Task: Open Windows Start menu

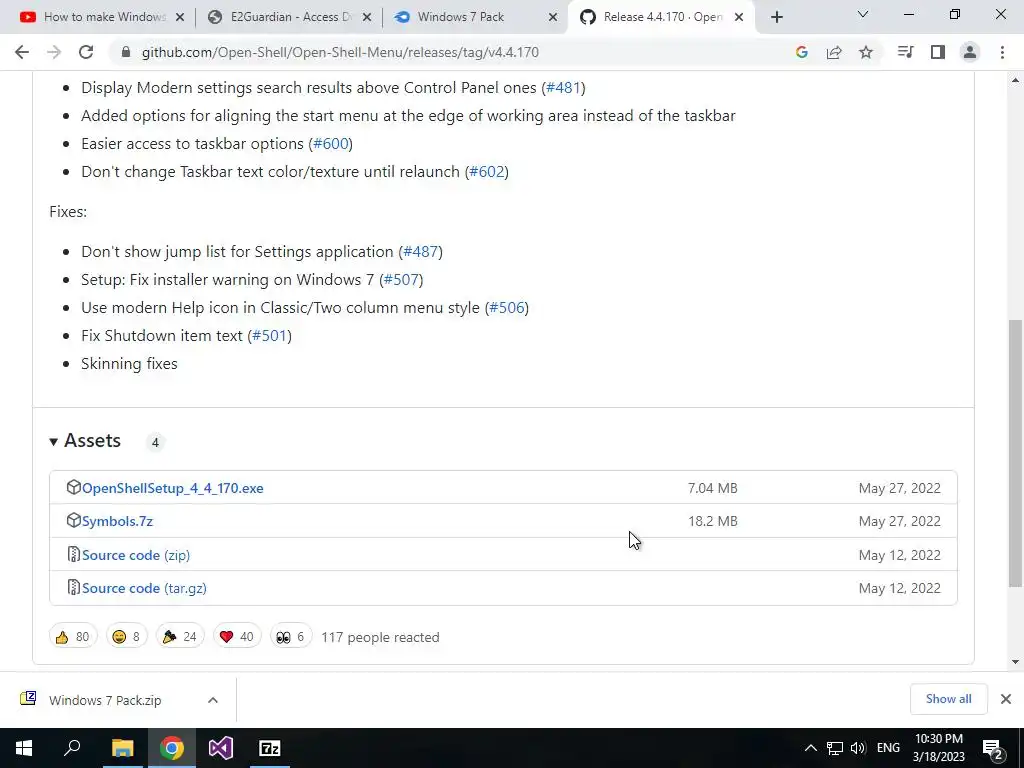Action: click(24, 748)
